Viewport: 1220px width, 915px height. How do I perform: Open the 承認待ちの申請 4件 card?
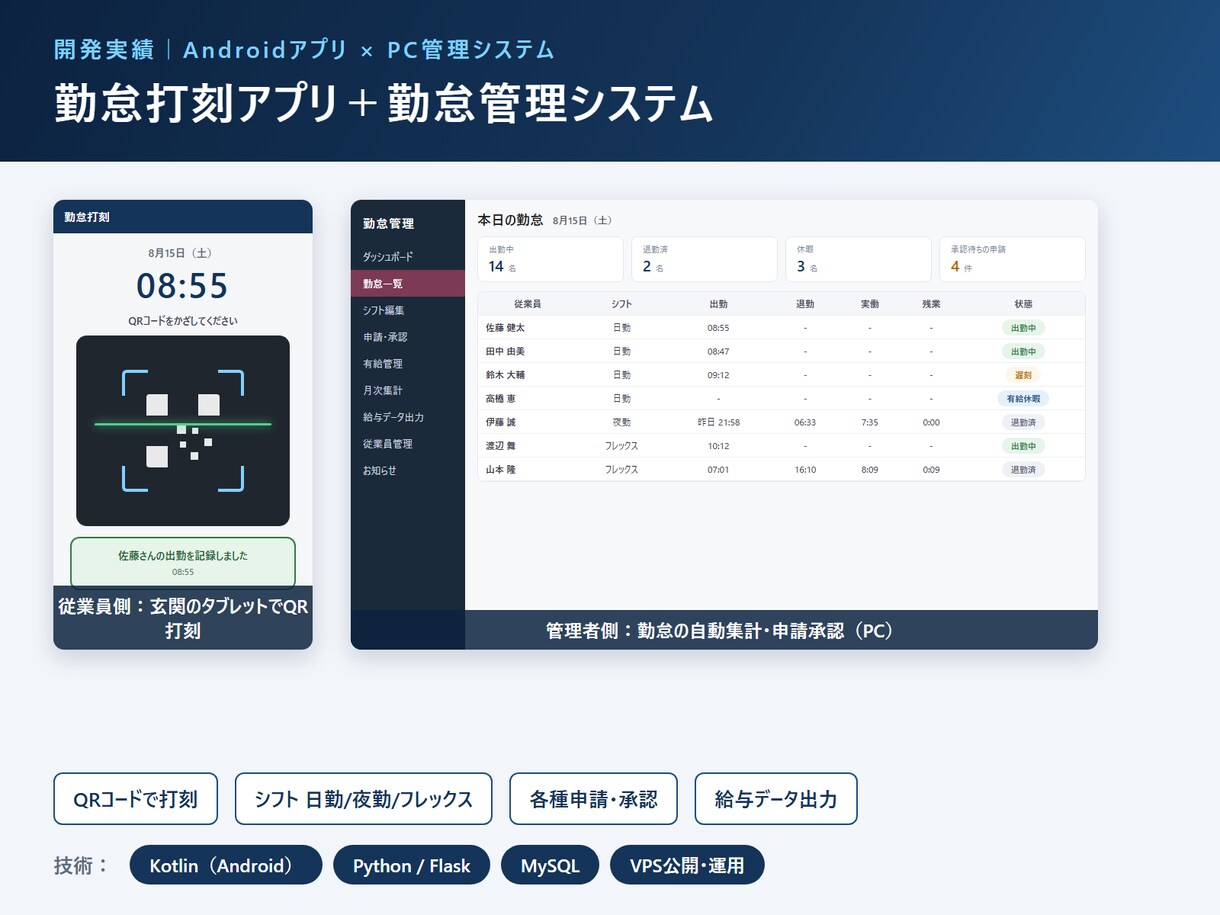coord(1012,259)
